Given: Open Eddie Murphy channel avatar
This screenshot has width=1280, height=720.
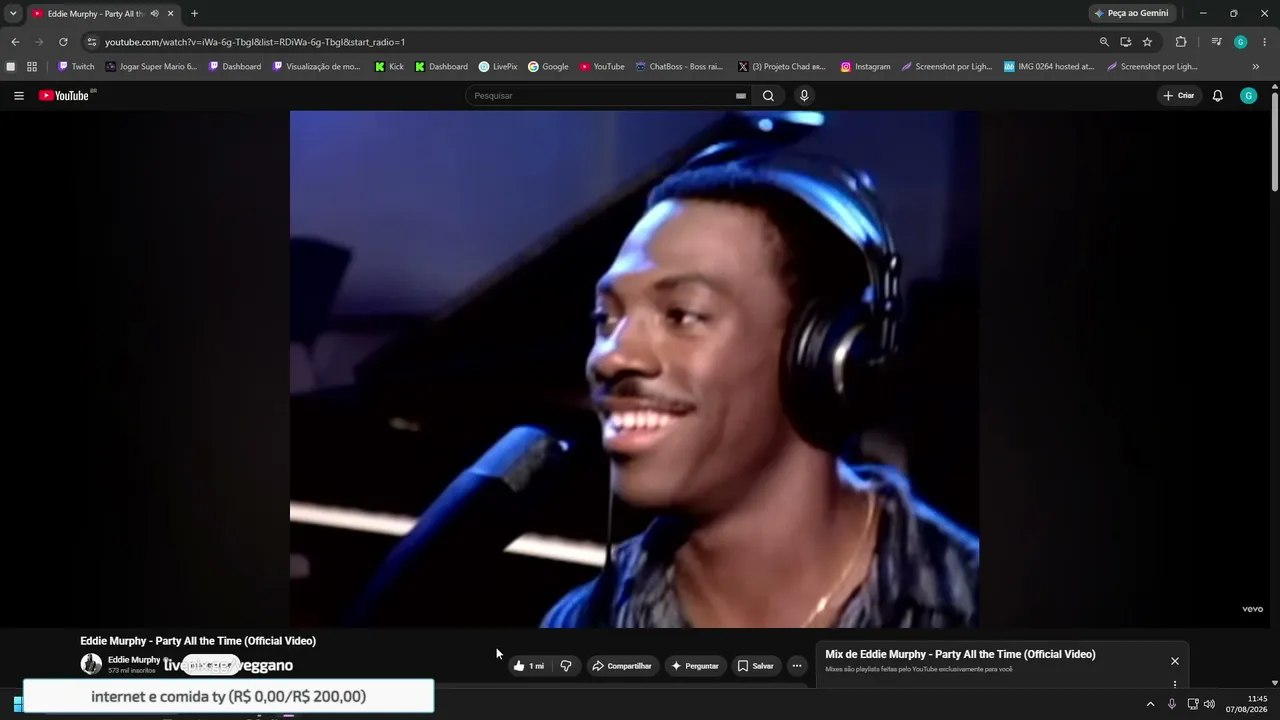Looking at the screenshot, I should click(x=91, y=664).
